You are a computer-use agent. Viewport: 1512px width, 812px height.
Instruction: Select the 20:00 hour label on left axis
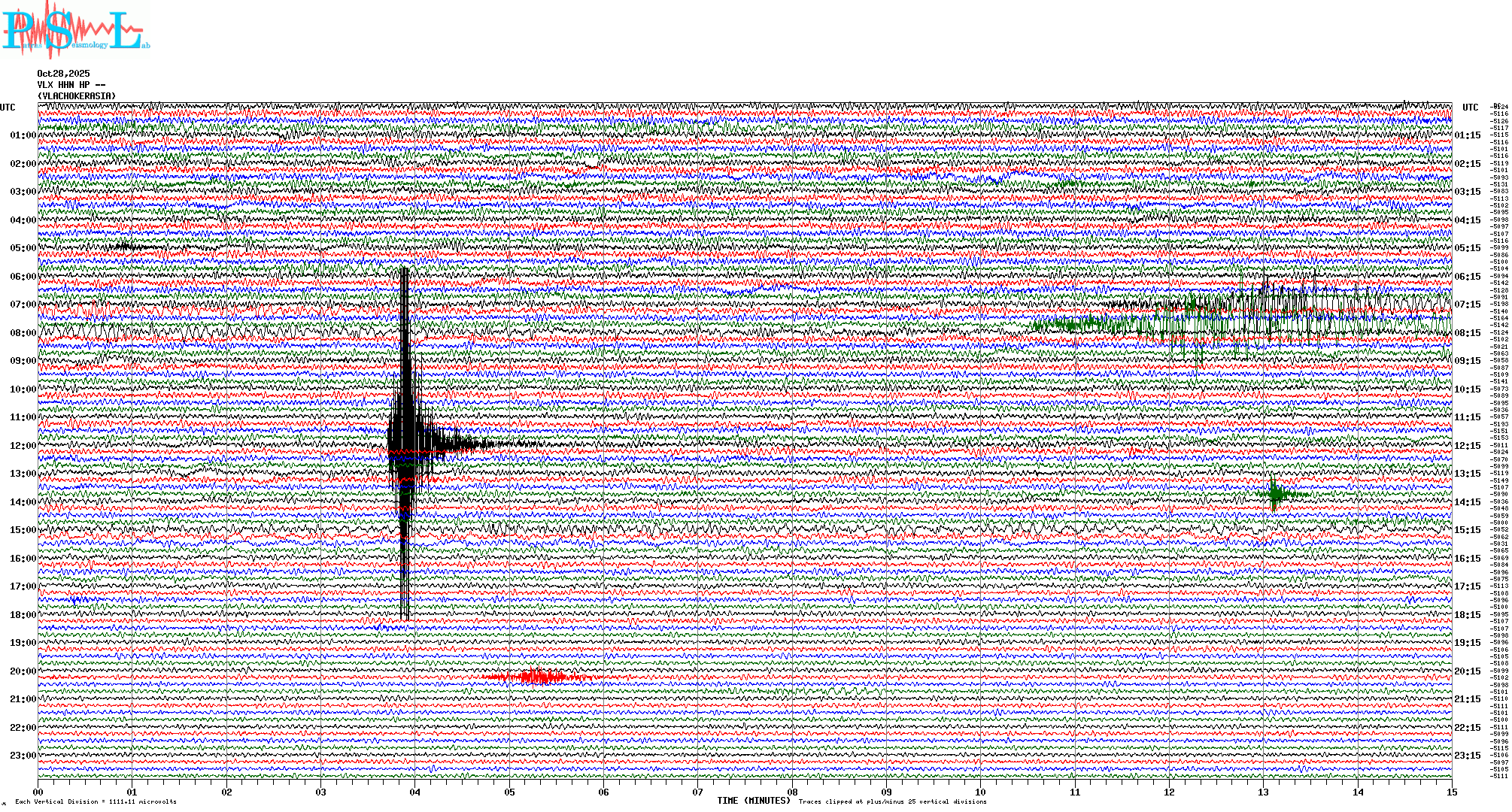[23, 671]
